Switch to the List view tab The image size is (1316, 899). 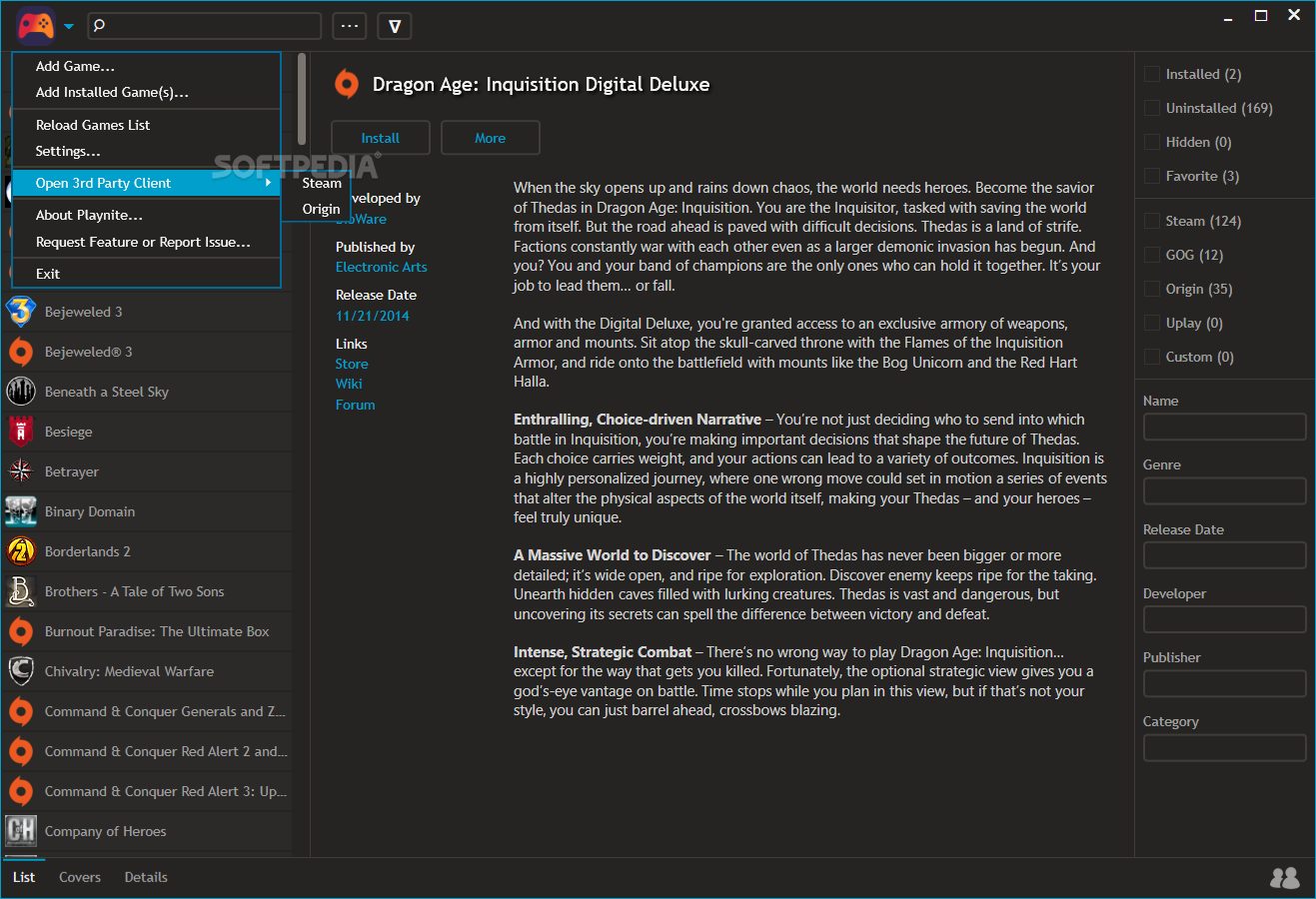point(24,877)
